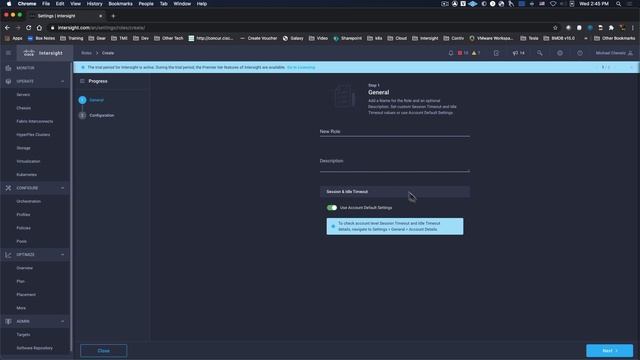640x360 pixels.
Task: Open Chrome three-dot menu
Action: (x=633, y=28)
